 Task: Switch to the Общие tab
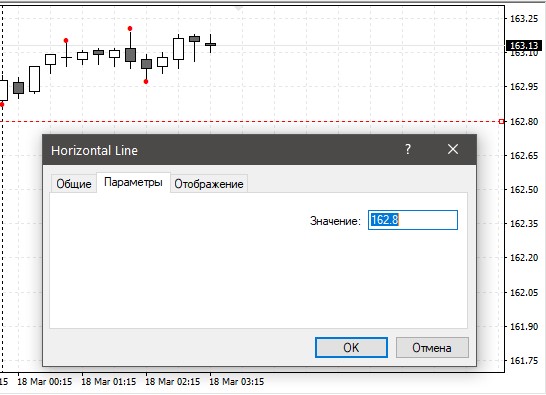tap(73, 184)
